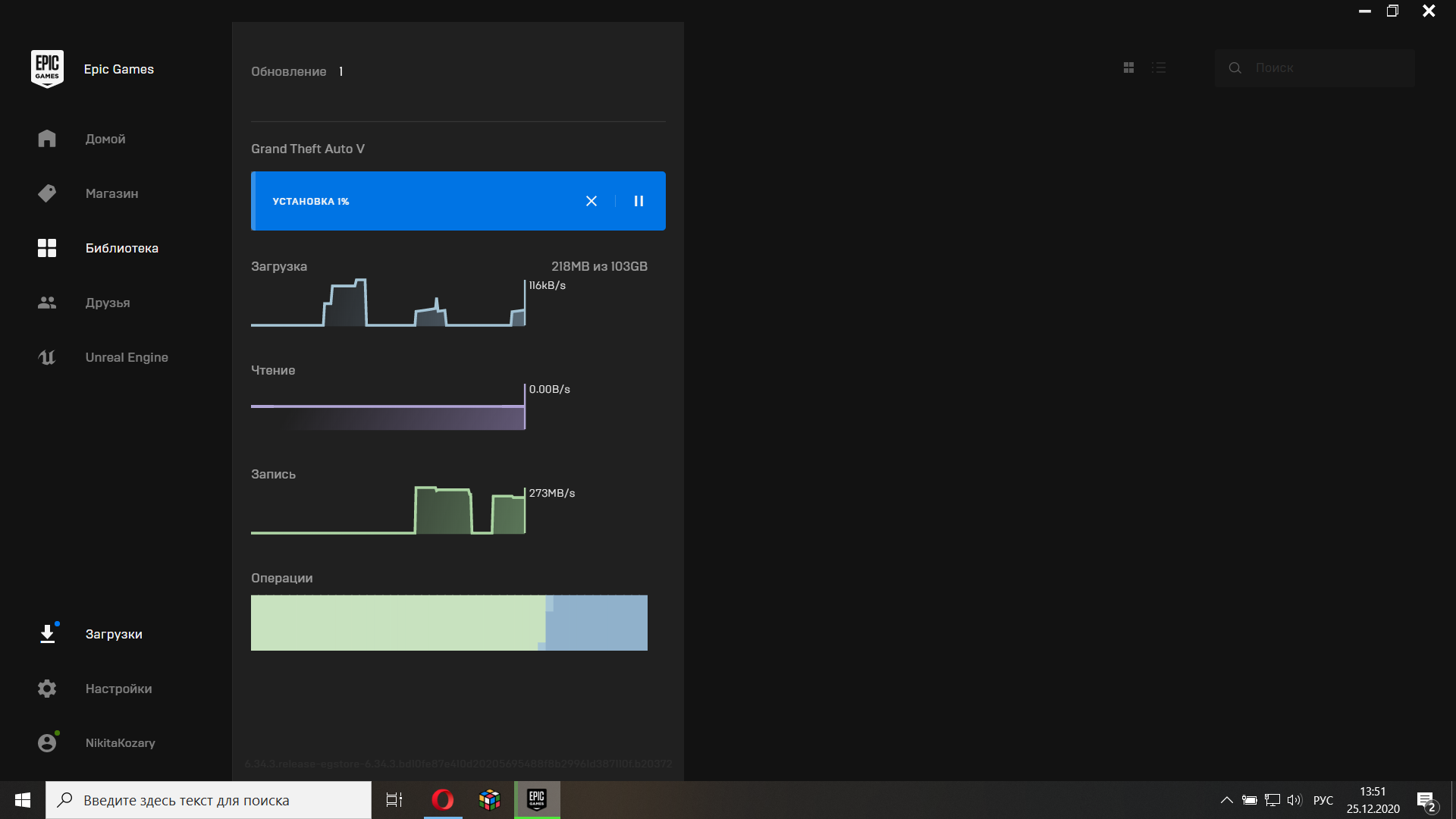Click the УСТАНОВКА 1% progress bar
The width and height of the screenshot is (1456, 819).
[x=458, y=201]
